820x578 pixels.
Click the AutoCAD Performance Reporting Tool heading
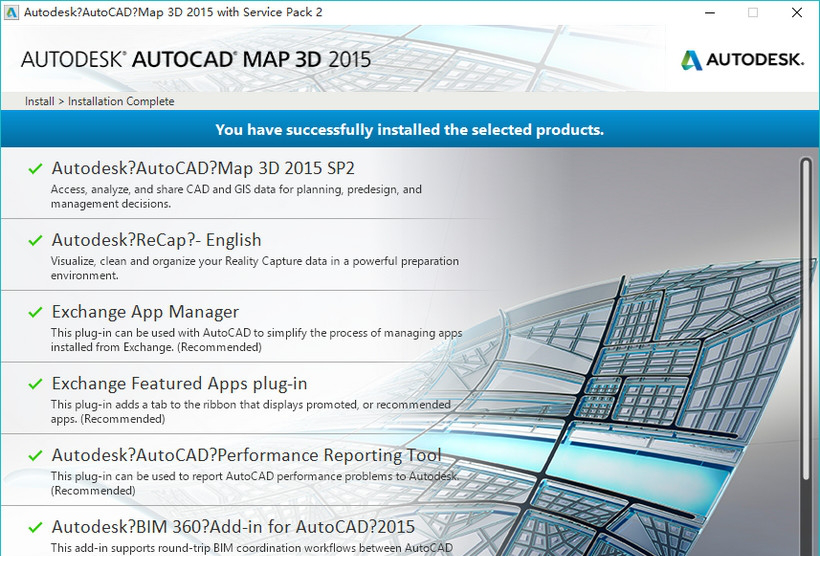tap(246, 455)
